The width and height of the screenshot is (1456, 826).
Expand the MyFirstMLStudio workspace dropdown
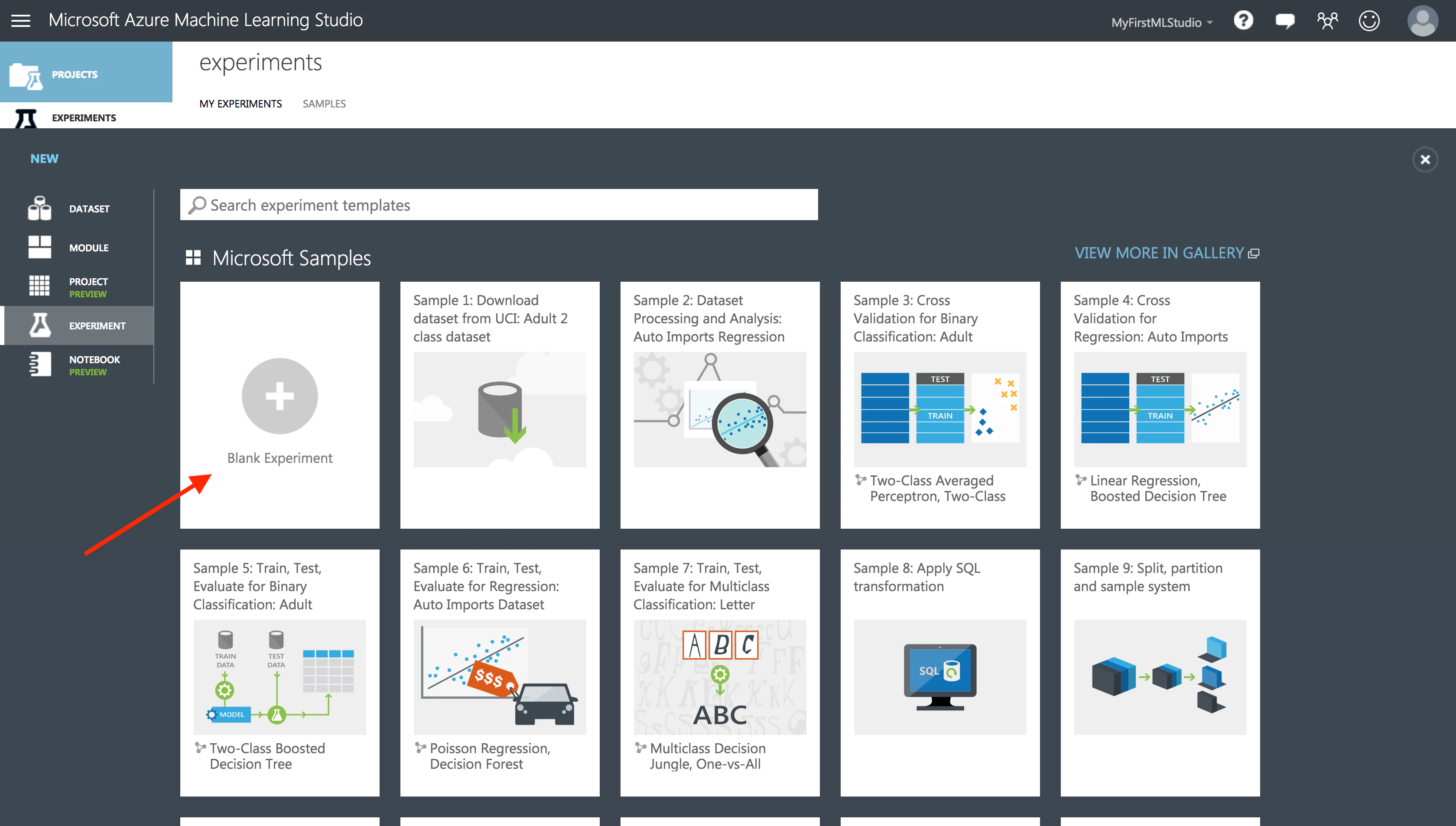[1162, 23]
